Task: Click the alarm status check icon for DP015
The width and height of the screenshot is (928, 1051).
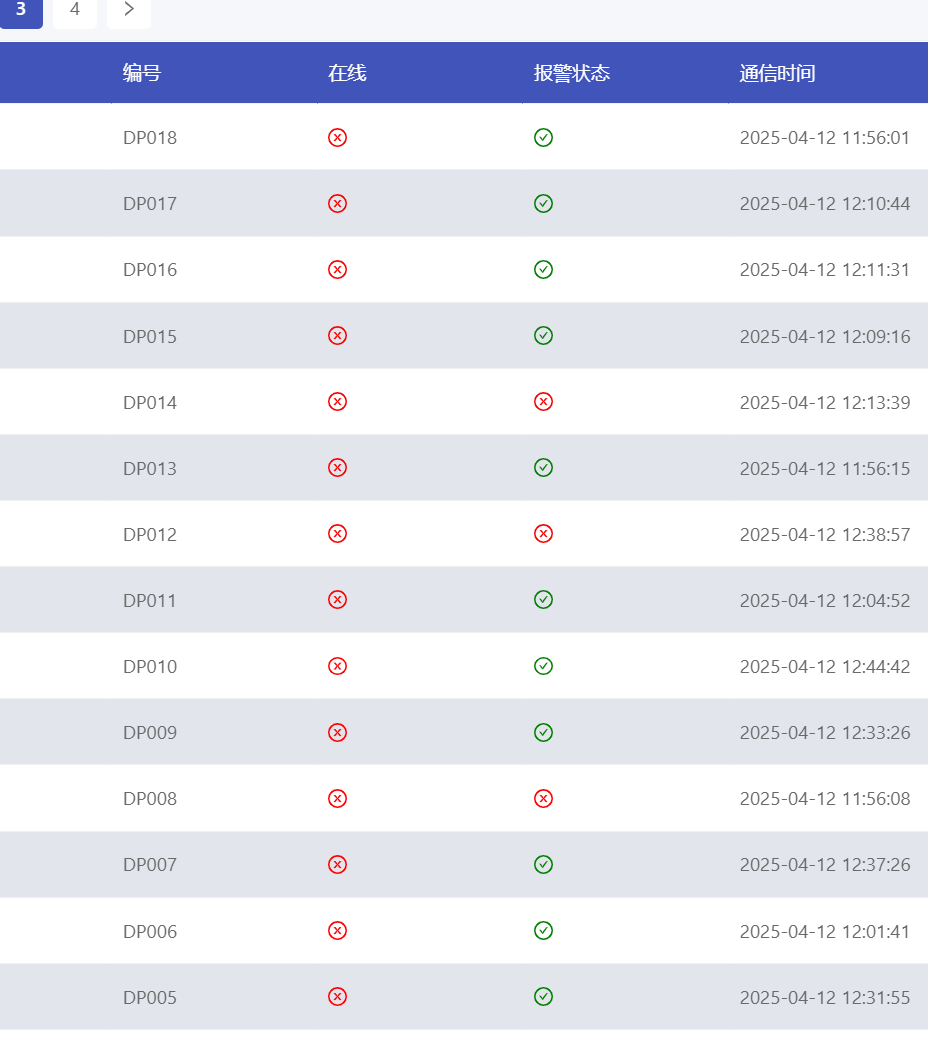Action: (x=543, y=335)
